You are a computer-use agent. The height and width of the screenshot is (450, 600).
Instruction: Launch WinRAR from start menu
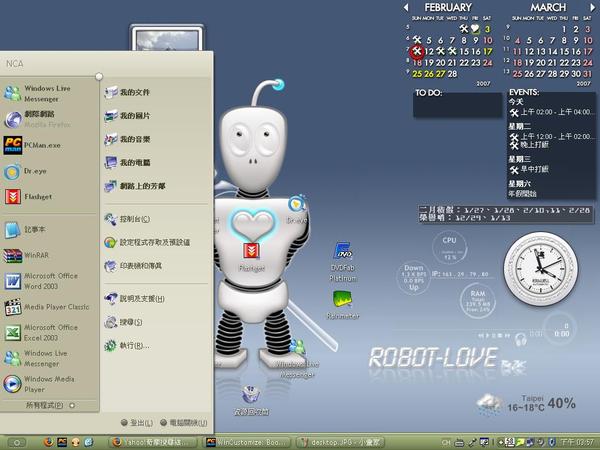coord(27,255)
